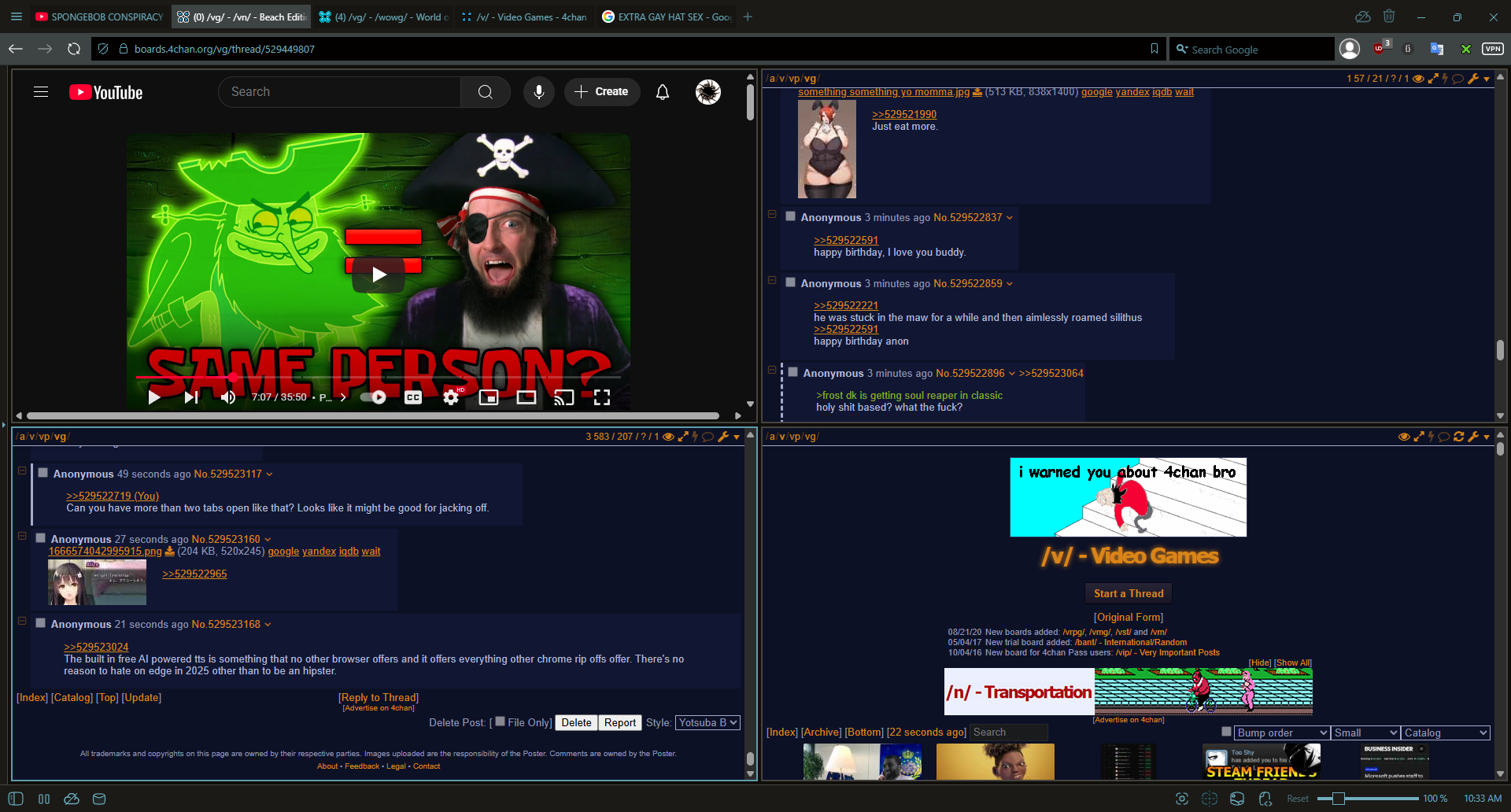Switch to SPONGEBOB CONSPIRACY tab

[x=99, y=17]
